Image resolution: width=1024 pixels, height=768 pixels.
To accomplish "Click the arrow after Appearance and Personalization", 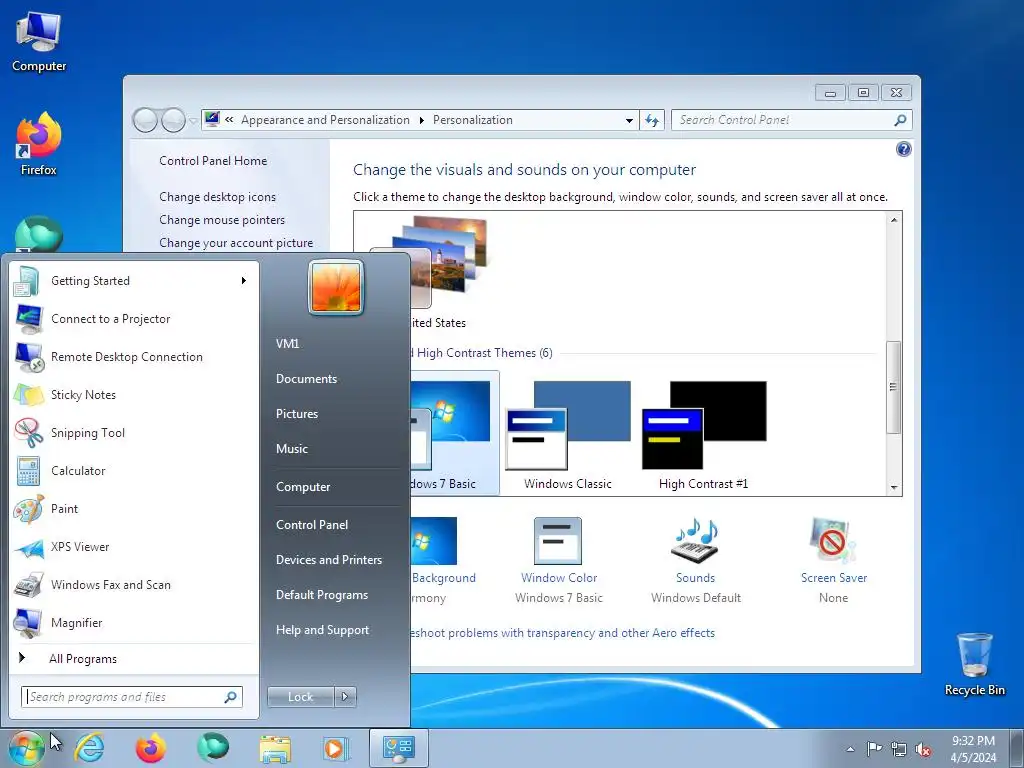I will pos(421,120).
